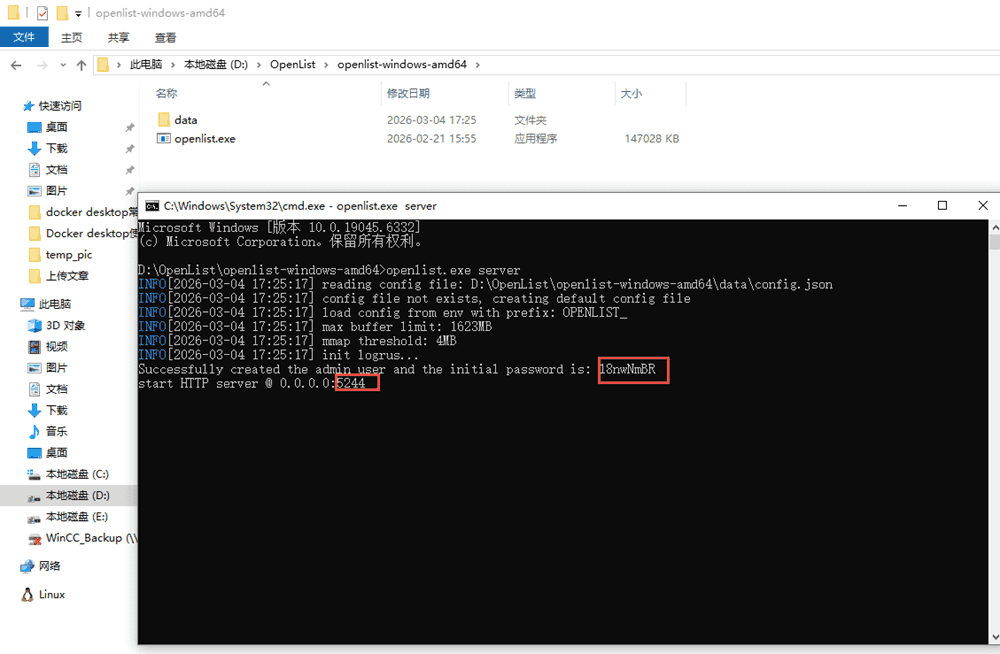Viewport: 1000px width, 654px height.
Task: Open the data folder icon
Action: coord(165,120)
